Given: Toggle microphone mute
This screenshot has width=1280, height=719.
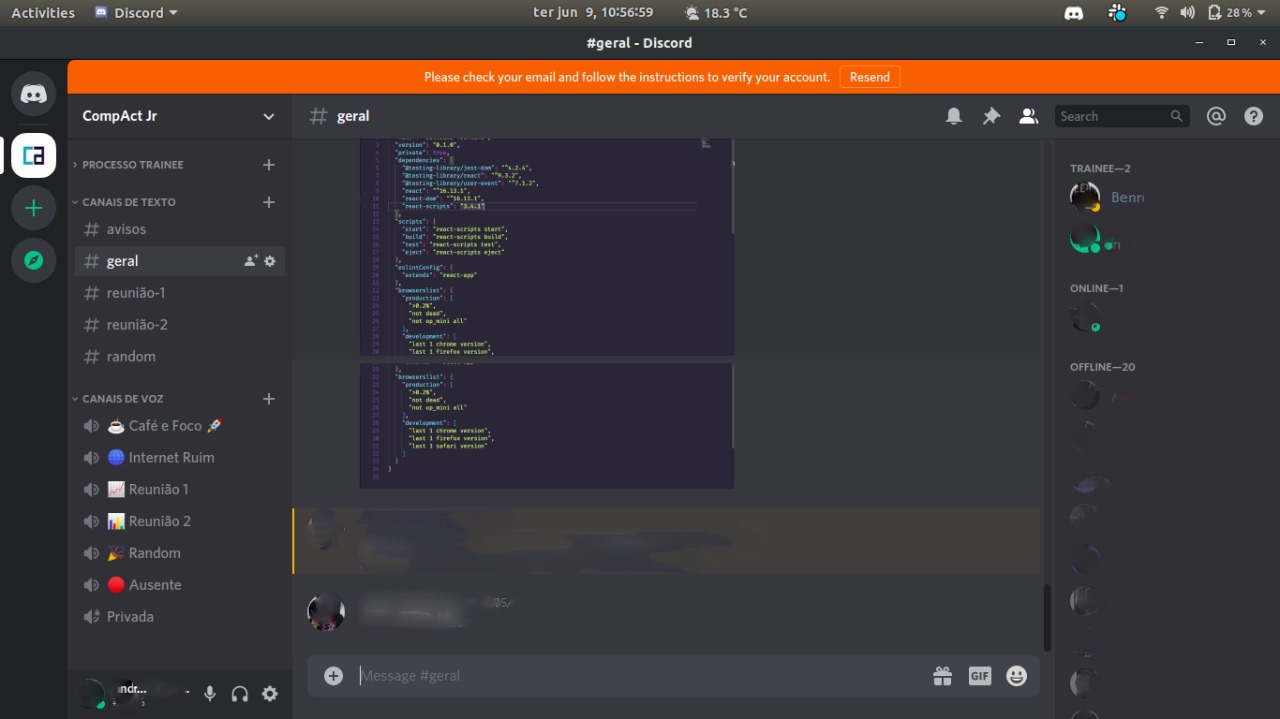Looking at the screenshot, I should click(x=210, y=693).
